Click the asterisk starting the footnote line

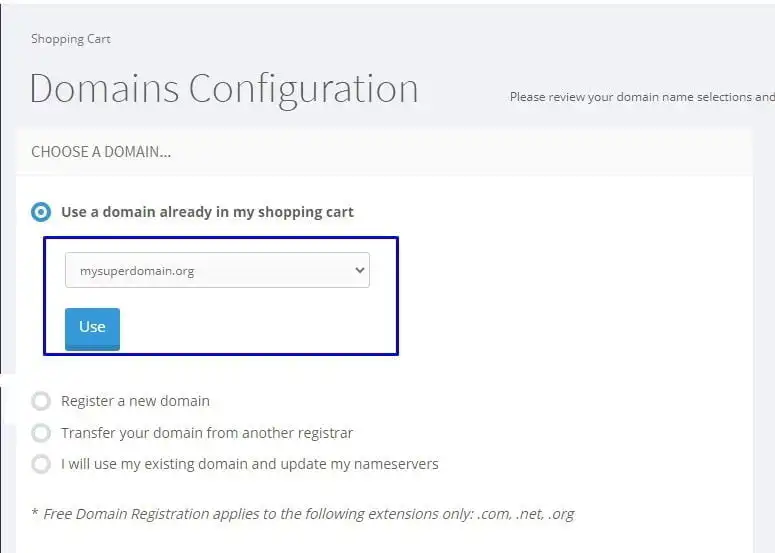[x=34, y=513]
